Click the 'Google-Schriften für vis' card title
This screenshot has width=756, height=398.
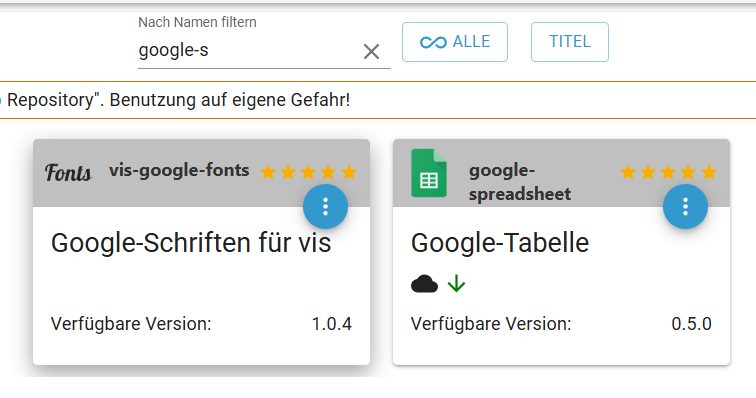point(191,243)
